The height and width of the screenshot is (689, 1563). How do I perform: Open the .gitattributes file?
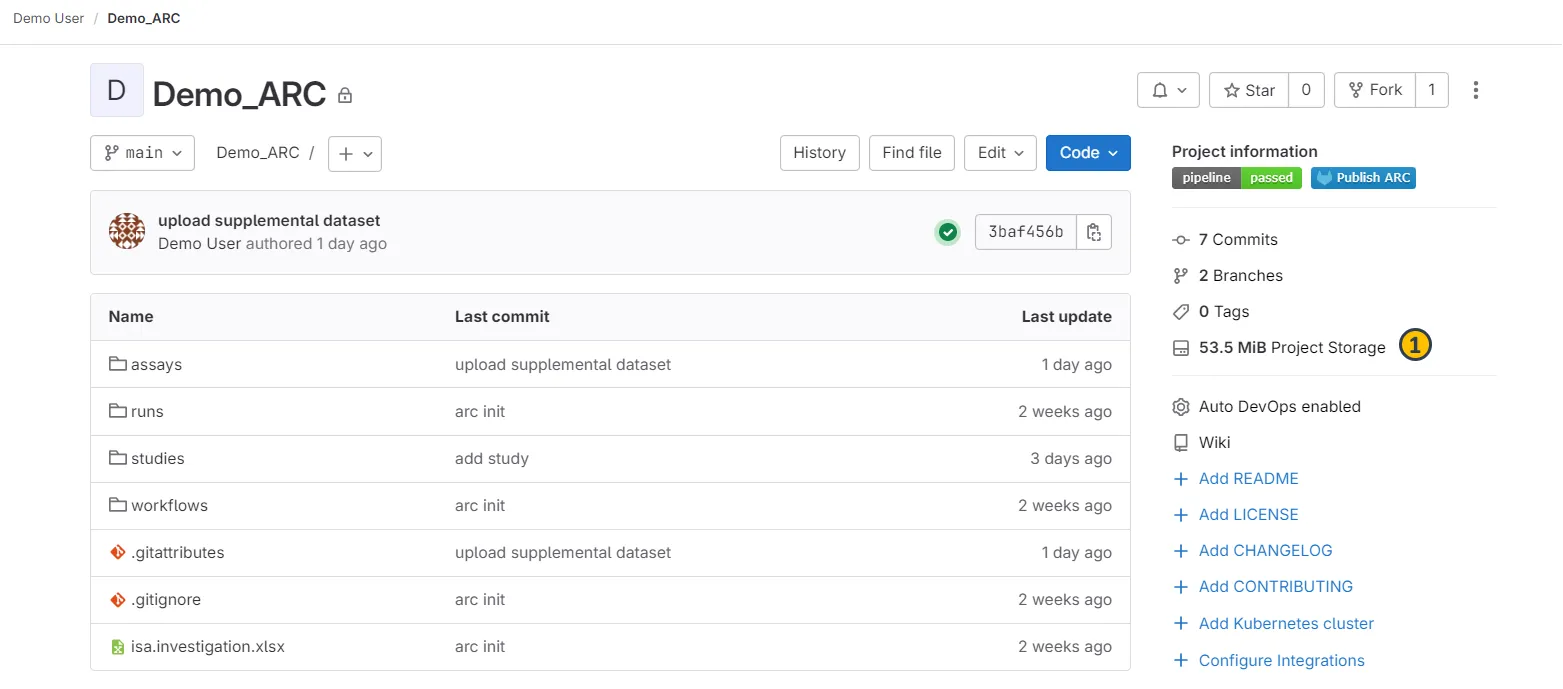(x=177, y=553)
